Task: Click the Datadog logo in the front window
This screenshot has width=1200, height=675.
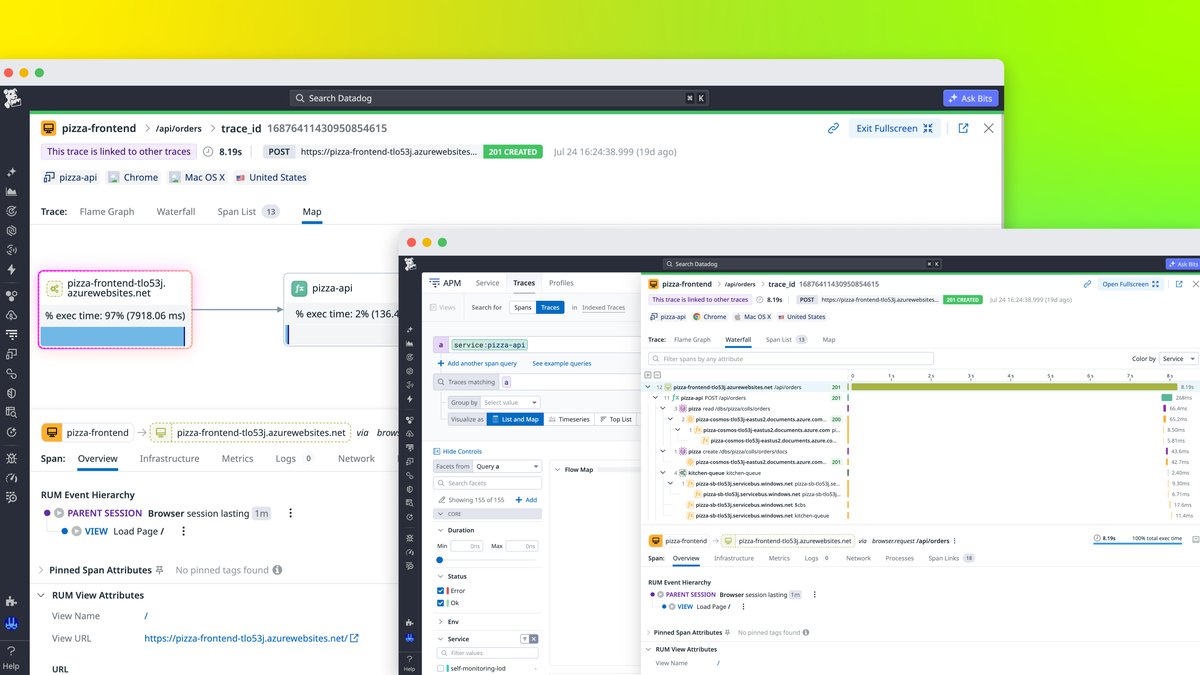Action: point(410,264)
